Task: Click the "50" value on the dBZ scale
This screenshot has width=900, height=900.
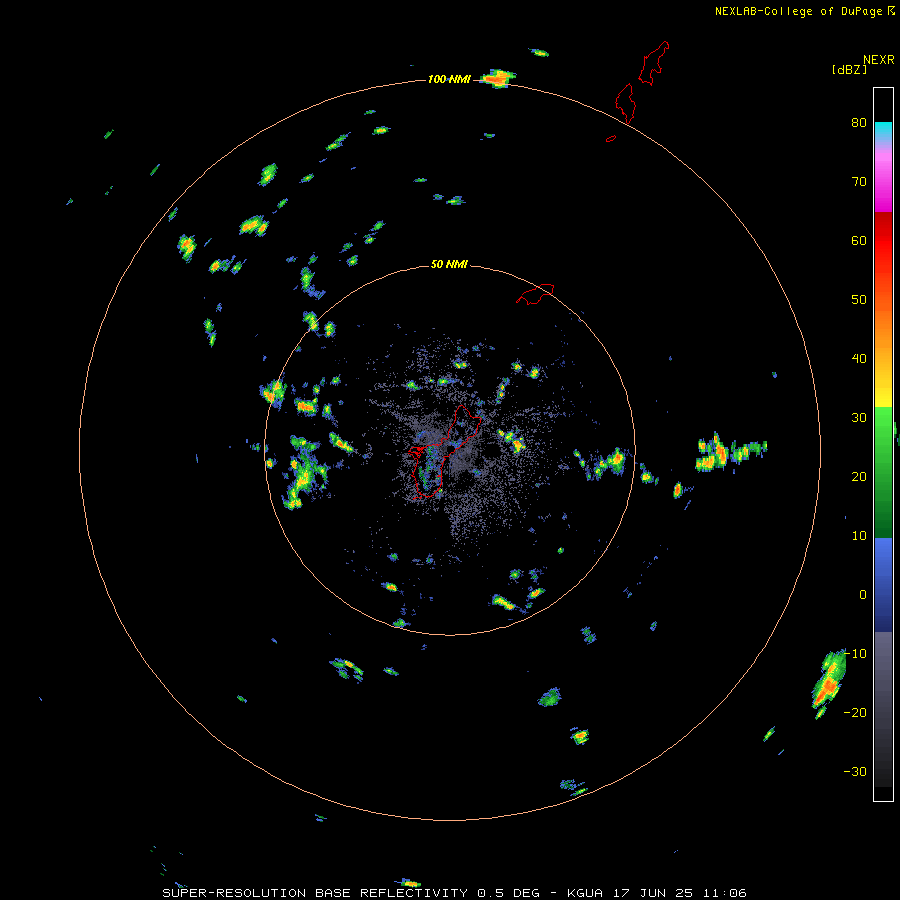Action: (859, 300)
